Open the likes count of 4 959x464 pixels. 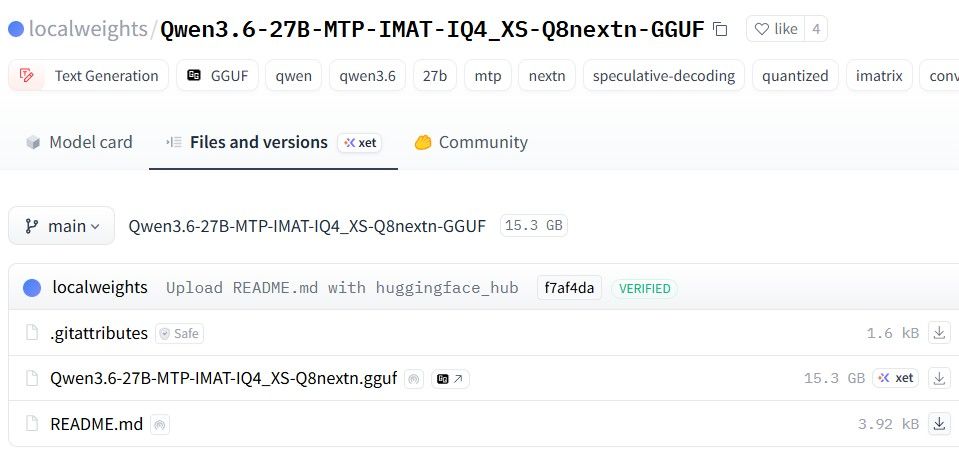[x=816, y=29]
